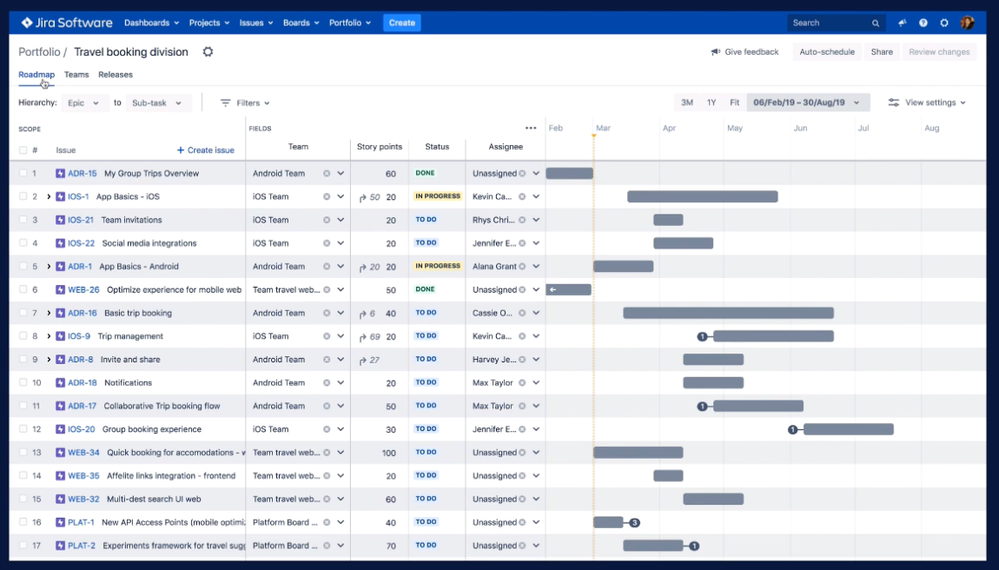Check the box for row 17 PLAT-2
The width and height of the screenshot is (999, 570).
click(x=23, y=546)
